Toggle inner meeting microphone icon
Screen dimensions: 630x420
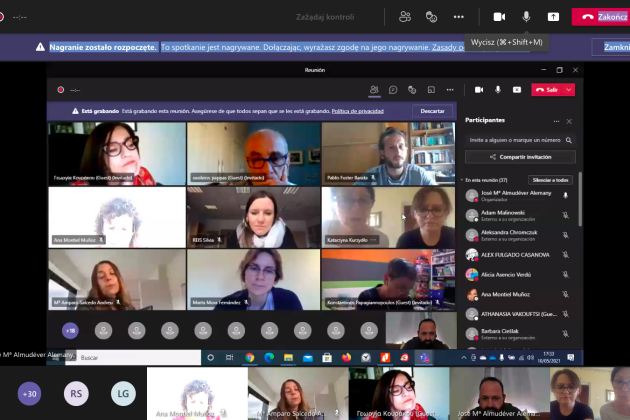click(497, 89)
